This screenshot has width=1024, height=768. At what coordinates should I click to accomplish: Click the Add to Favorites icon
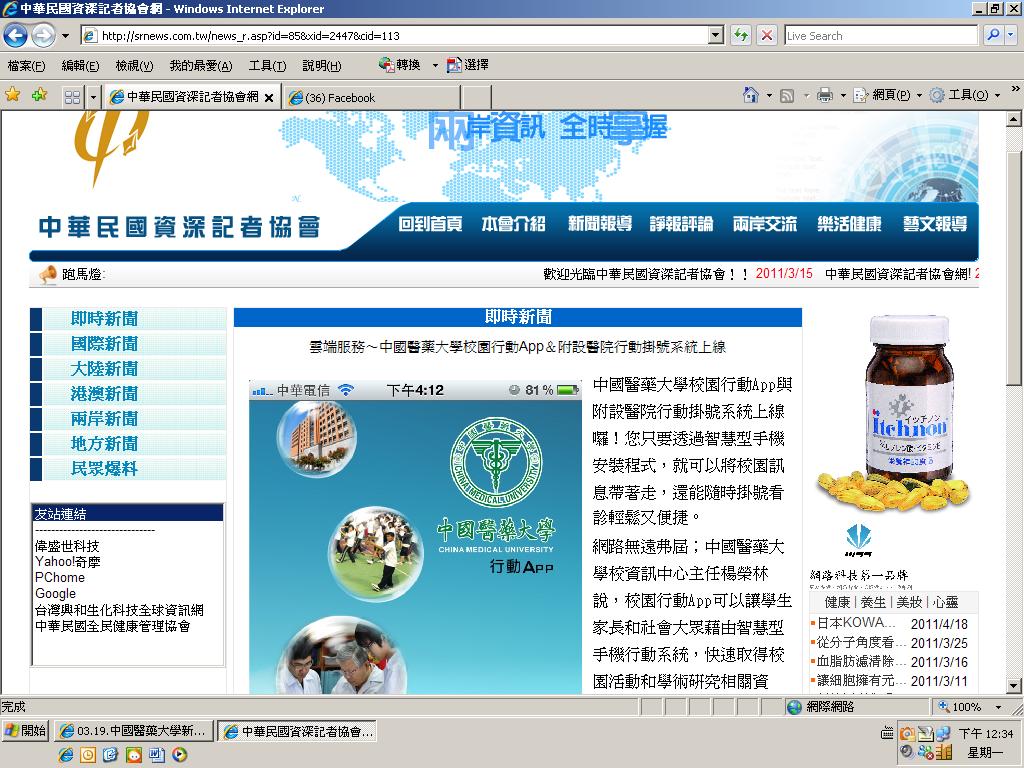tap(39, 95)
